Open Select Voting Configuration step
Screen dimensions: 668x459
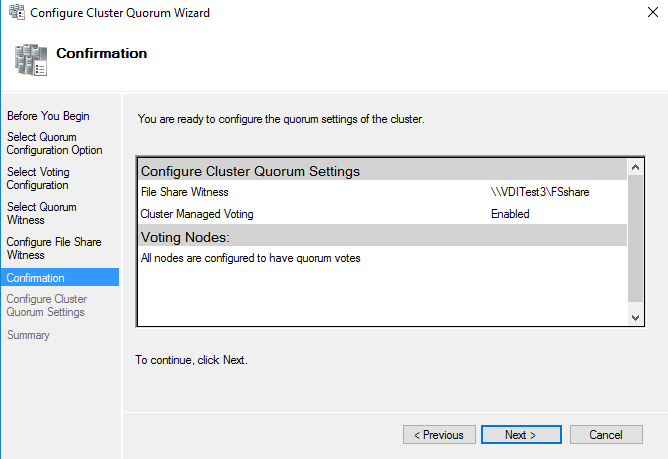(x=38, y=179)
